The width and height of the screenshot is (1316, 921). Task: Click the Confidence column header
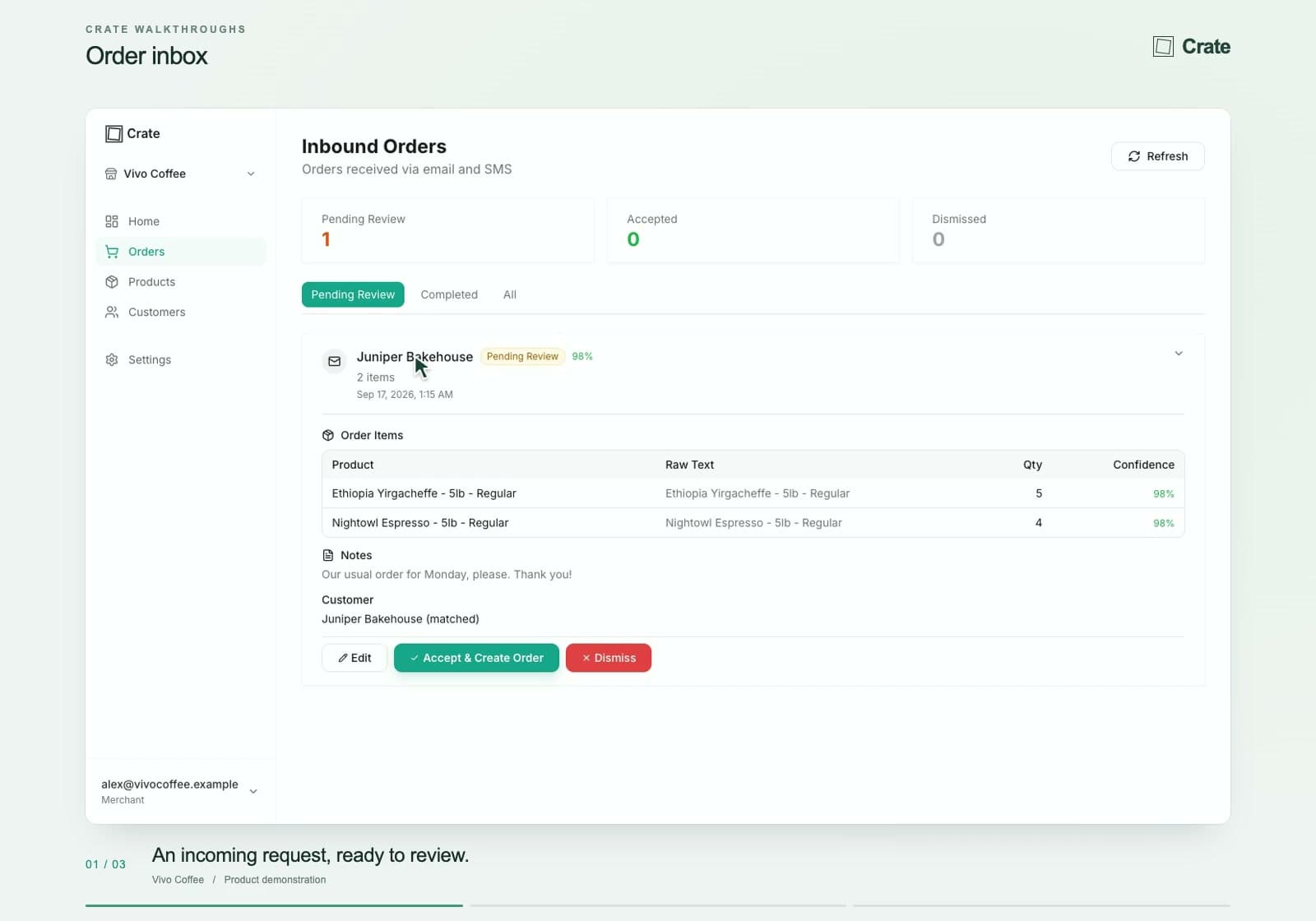point(1143,465)
